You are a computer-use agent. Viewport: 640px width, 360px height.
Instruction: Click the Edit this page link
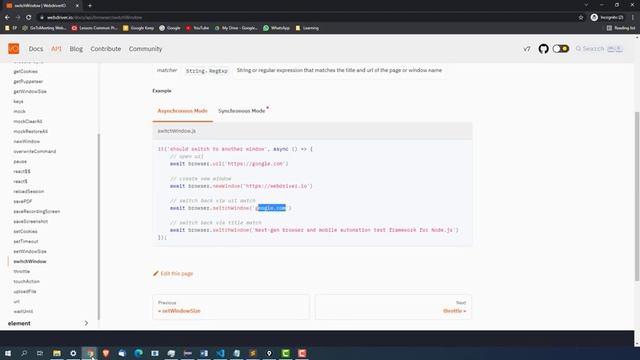click(x=173, y=273)
